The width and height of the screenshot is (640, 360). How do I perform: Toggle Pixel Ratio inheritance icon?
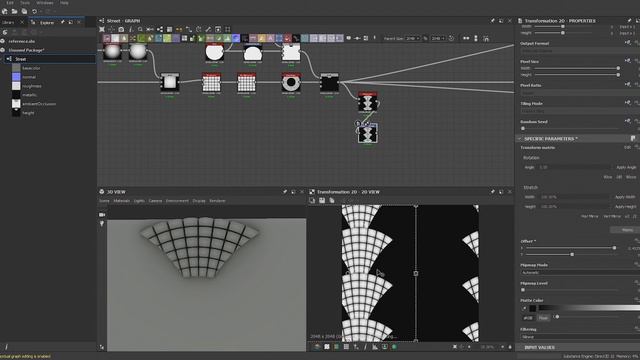(628, 85)
